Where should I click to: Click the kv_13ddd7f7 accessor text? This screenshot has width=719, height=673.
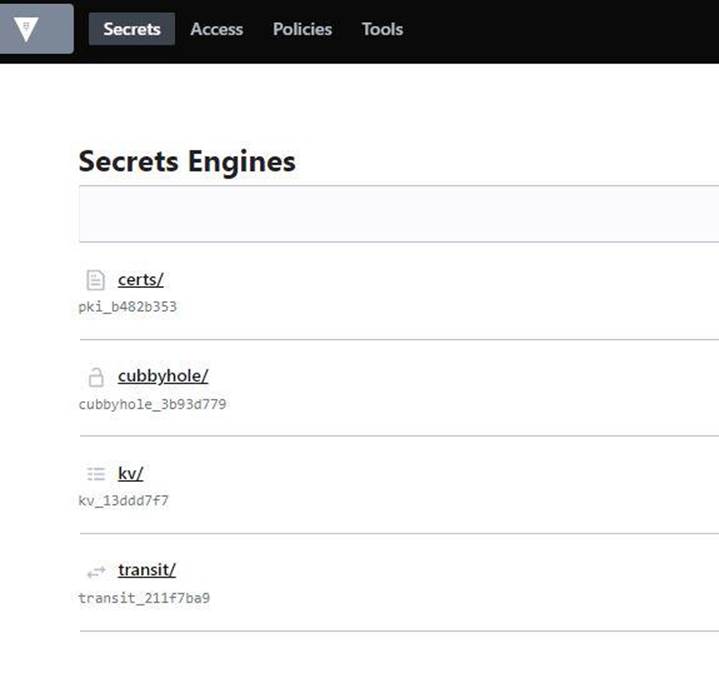click(123, 501)
